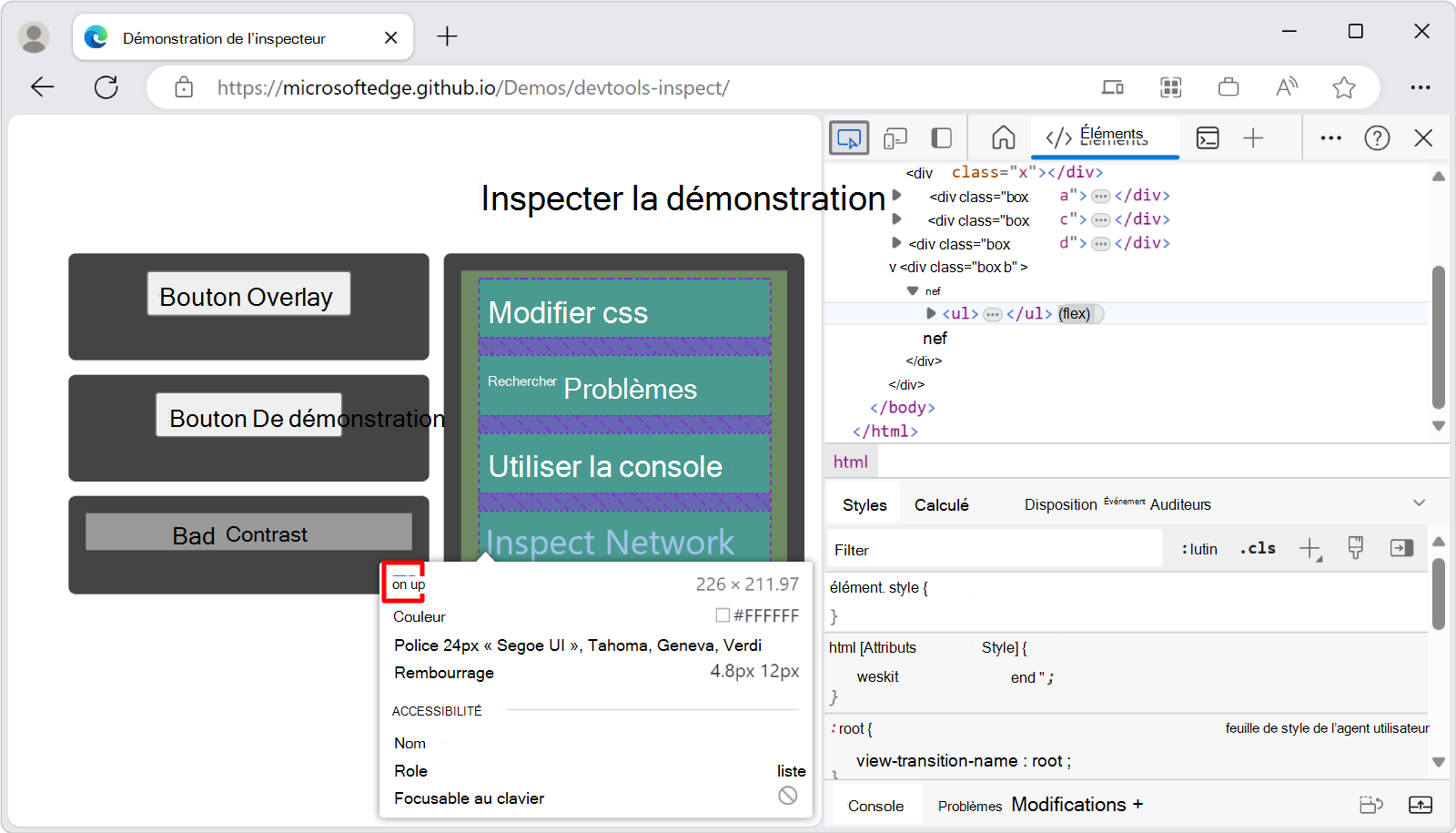Collapse the Styles panel with the chevron

pos(1419,502)
